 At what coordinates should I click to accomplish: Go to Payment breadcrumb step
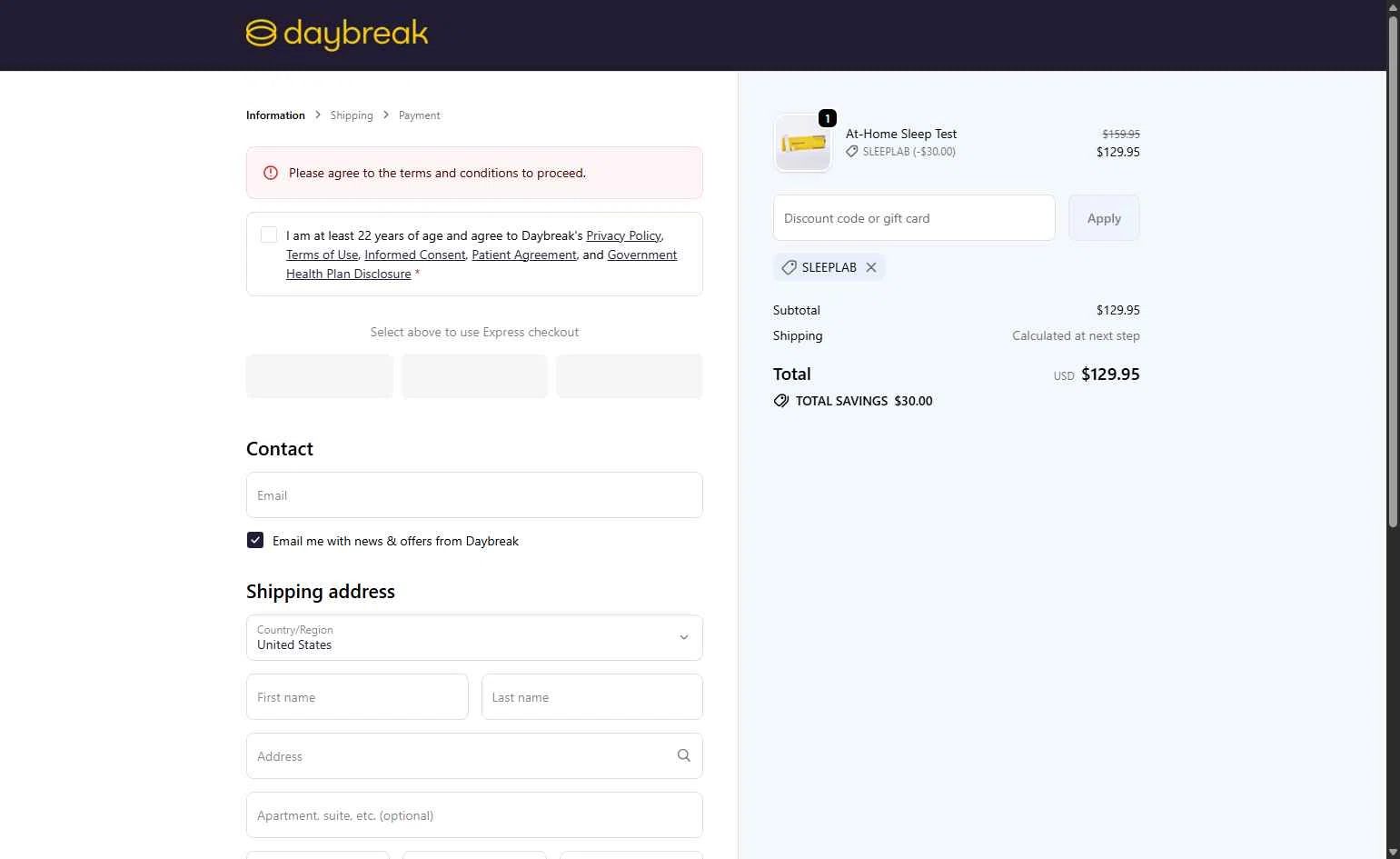pos(419,115)
